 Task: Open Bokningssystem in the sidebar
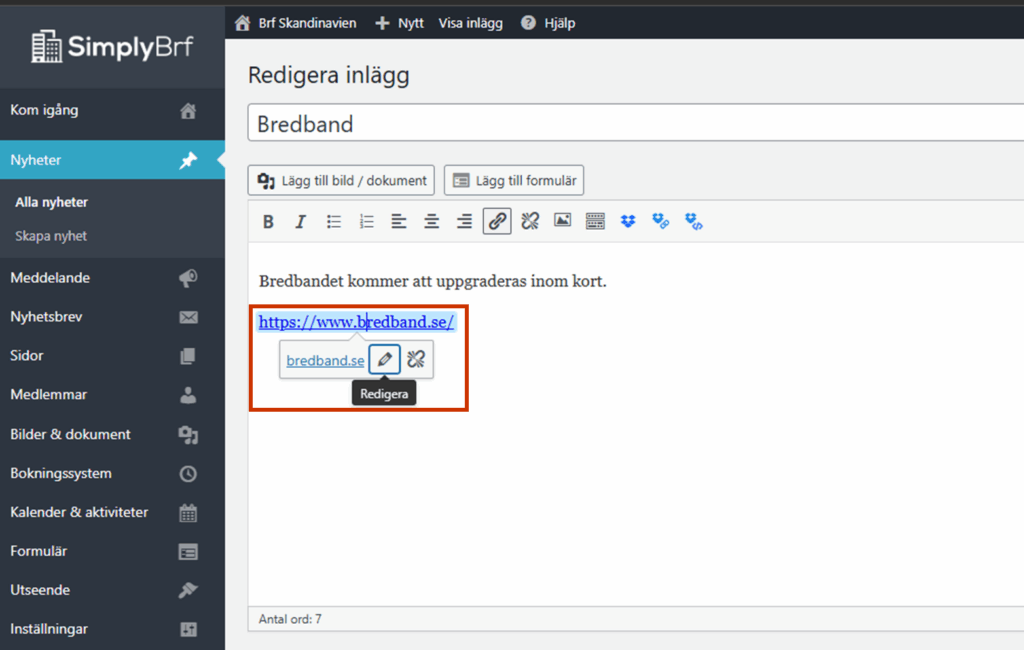pyautogui.click(x=112, y=473)
